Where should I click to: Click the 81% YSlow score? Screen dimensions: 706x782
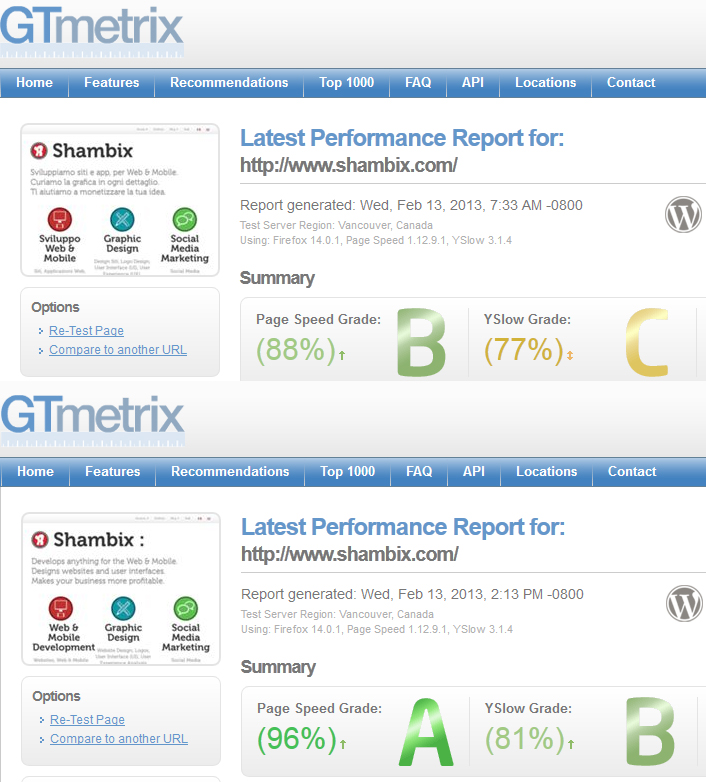[525, 739]
